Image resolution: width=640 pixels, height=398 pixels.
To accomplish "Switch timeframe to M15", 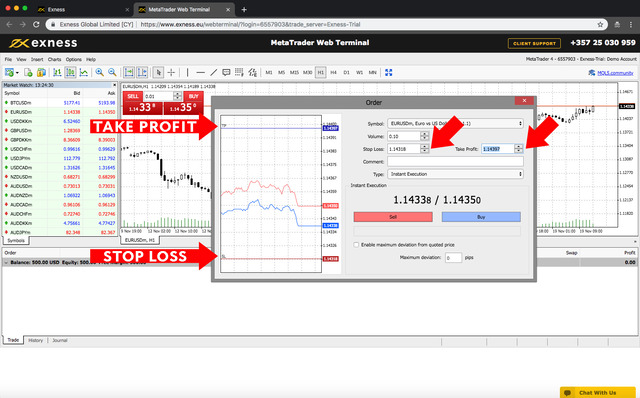I will [294, 72].
